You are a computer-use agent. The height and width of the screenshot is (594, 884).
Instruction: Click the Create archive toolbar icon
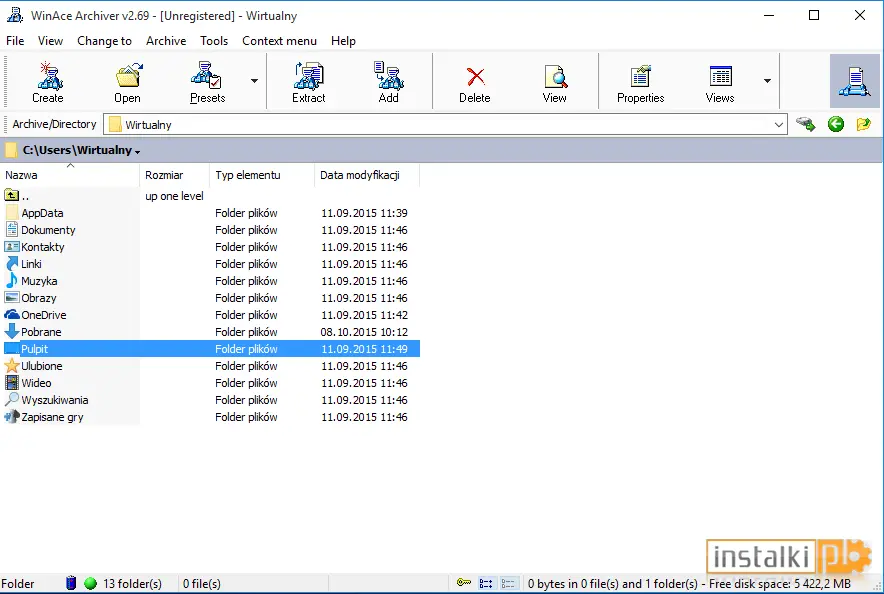click(x=48, y=82)
